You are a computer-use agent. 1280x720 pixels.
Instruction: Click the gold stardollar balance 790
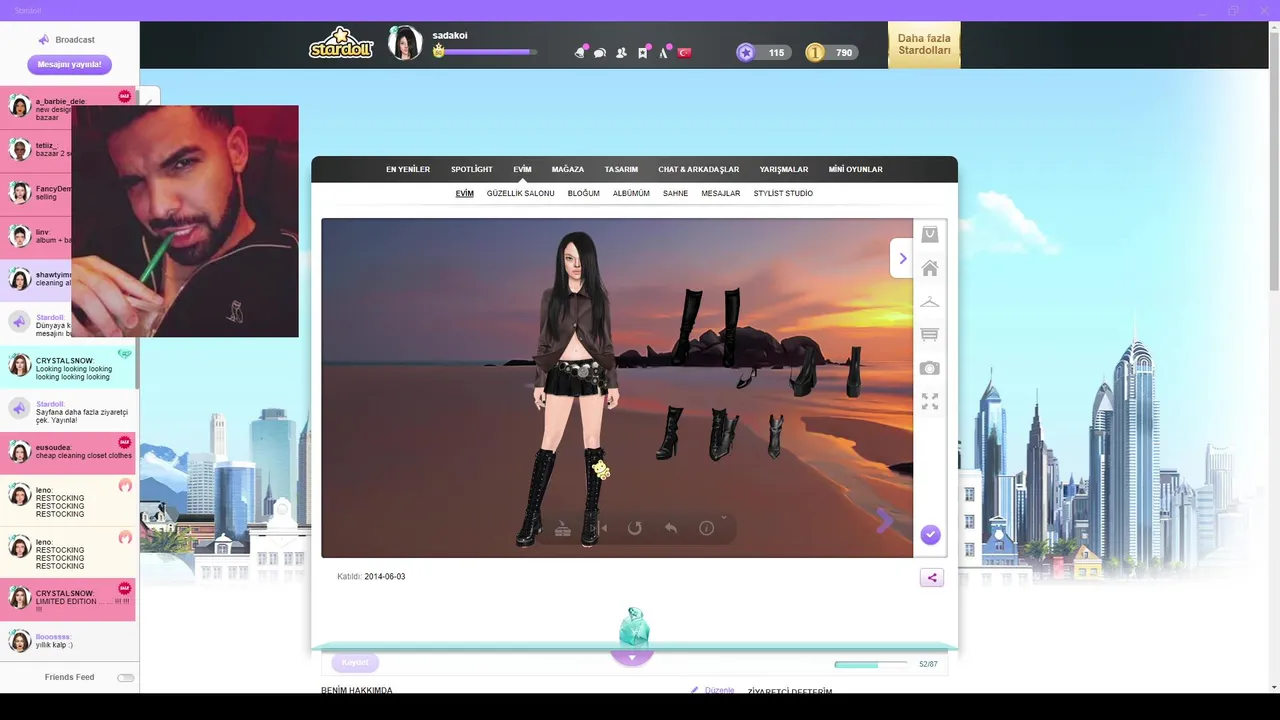(832, 52)
